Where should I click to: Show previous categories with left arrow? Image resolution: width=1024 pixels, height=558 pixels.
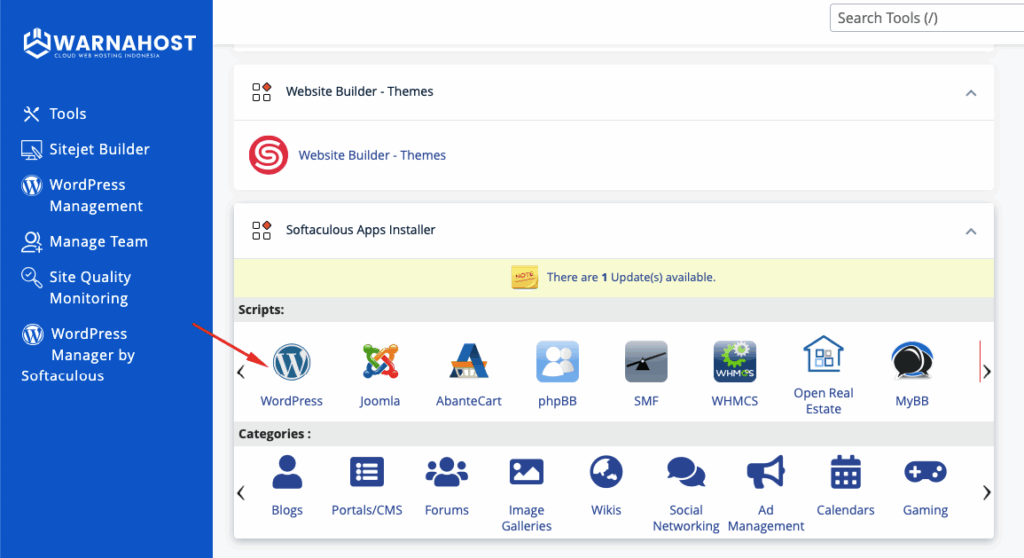pos(241,493)
